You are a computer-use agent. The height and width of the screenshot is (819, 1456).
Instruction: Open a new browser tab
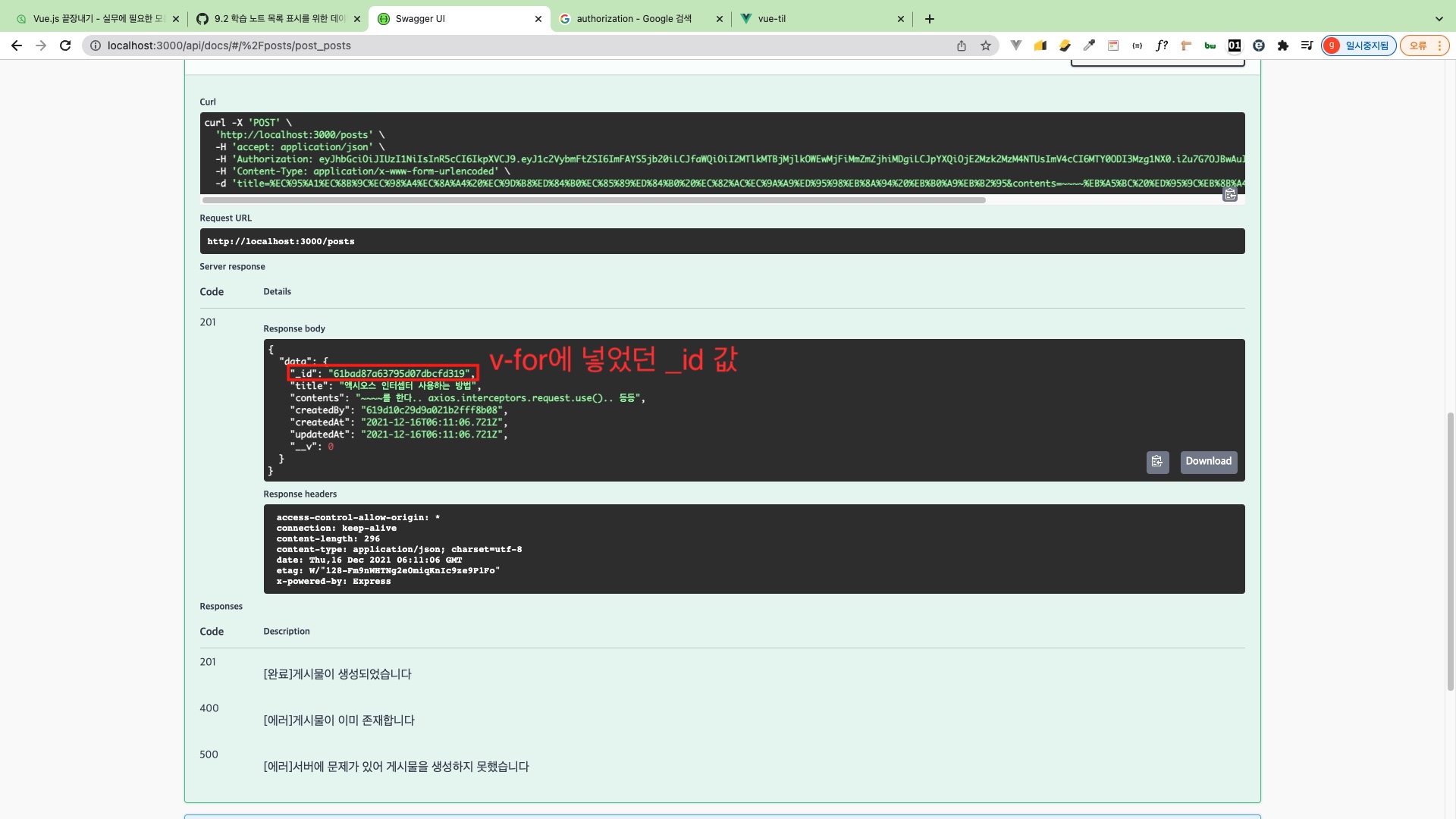pos(930,19)
